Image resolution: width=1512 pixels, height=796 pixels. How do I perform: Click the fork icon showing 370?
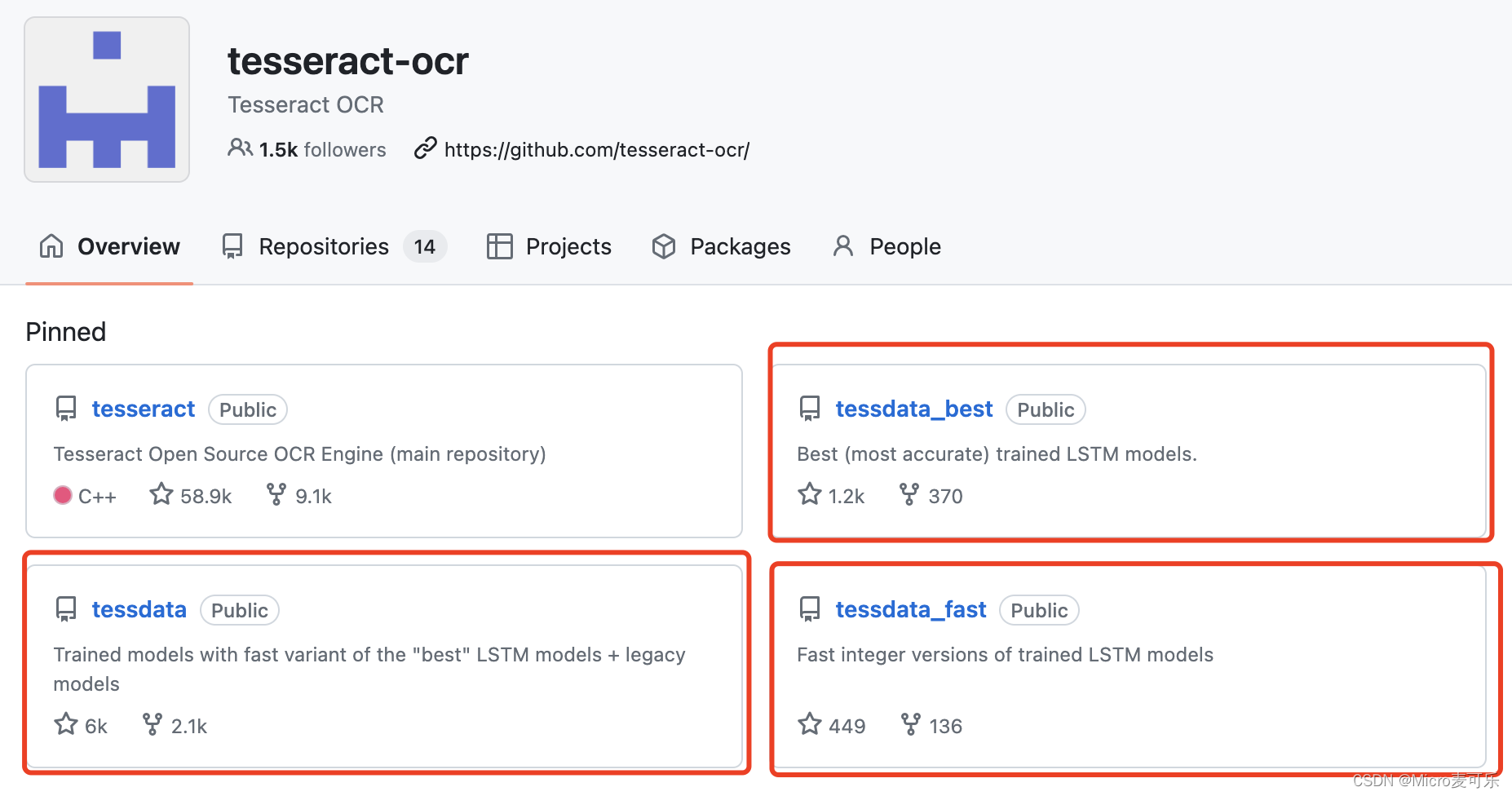pyautogui.click(x=909, y=494)
